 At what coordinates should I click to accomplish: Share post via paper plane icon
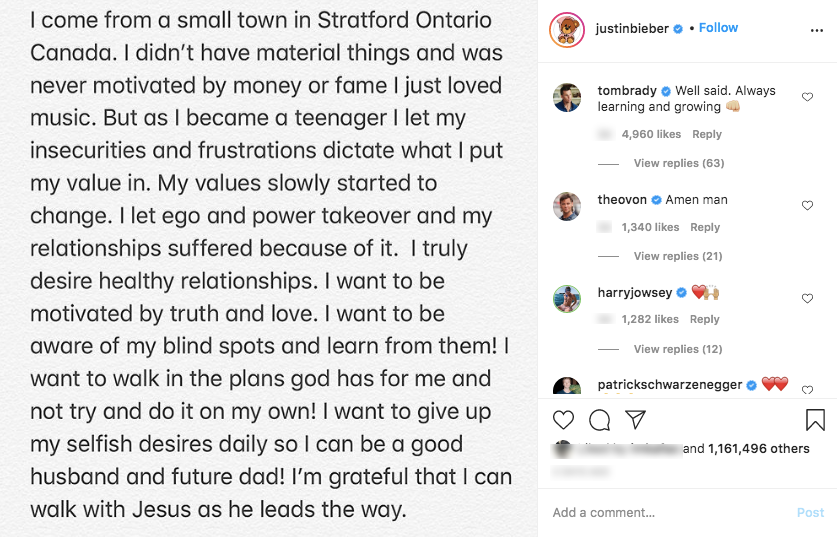635,419
